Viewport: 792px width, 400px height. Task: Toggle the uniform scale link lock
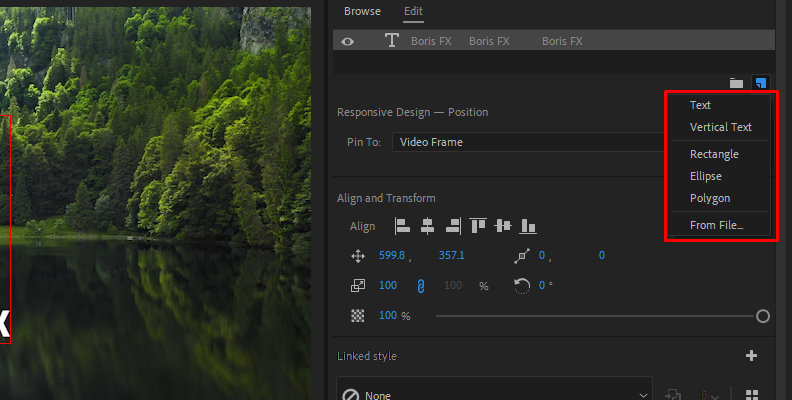point(420,286)
